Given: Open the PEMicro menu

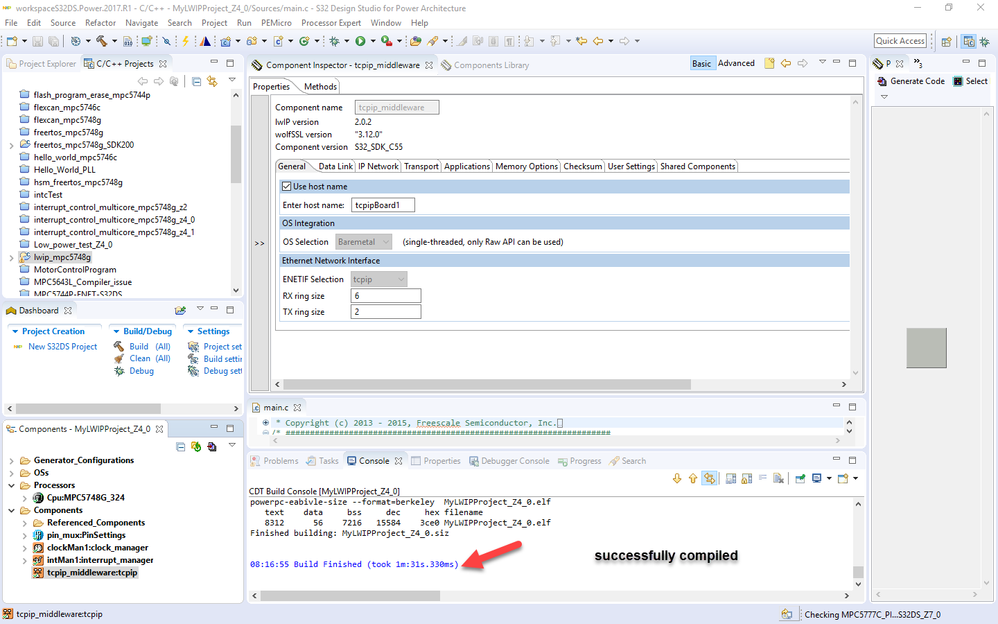Looking at the screenshot, I should pos(276,23).
